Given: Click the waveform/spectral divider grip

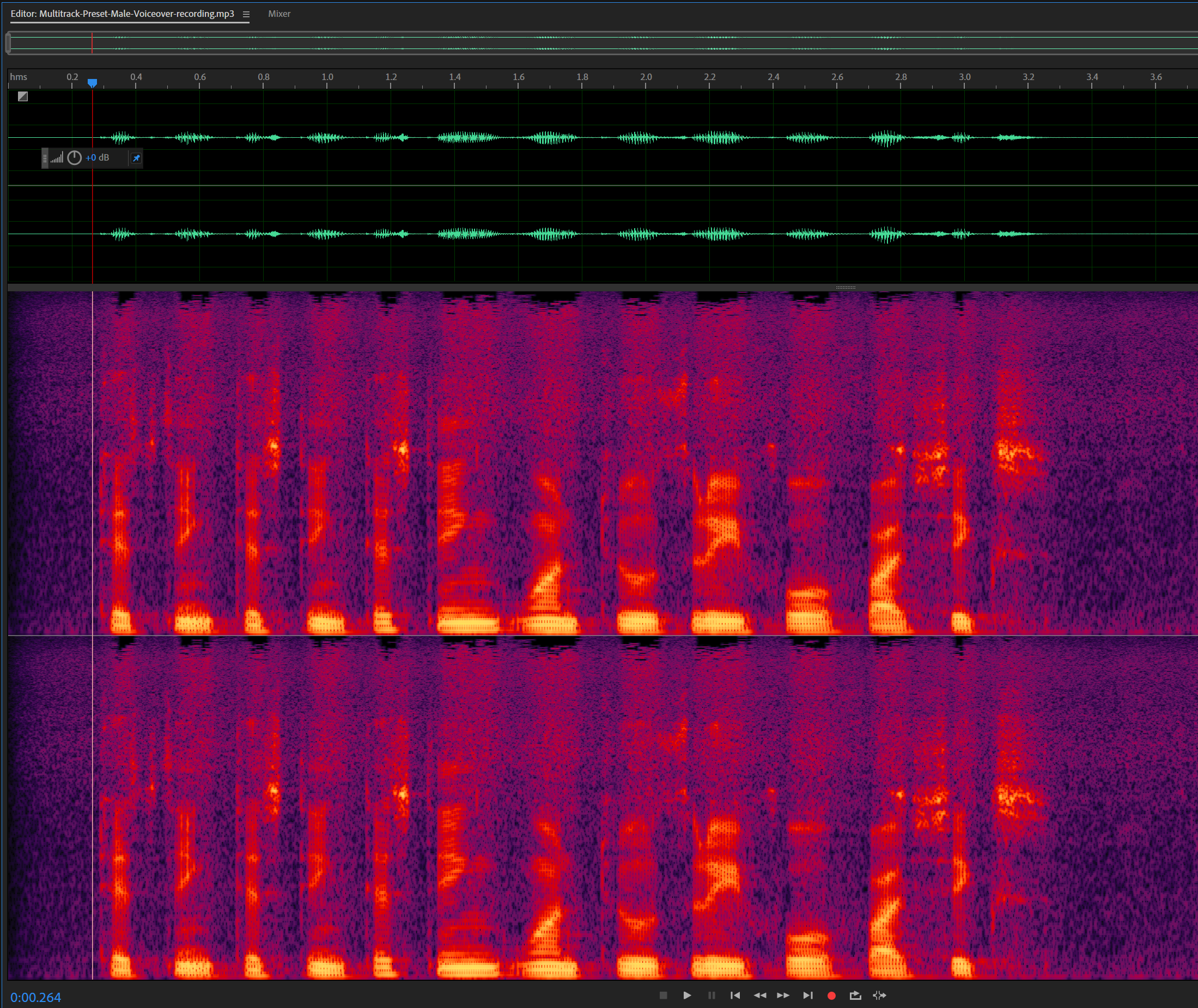Looking at the screenshot, I should click(x=846, y=288).
